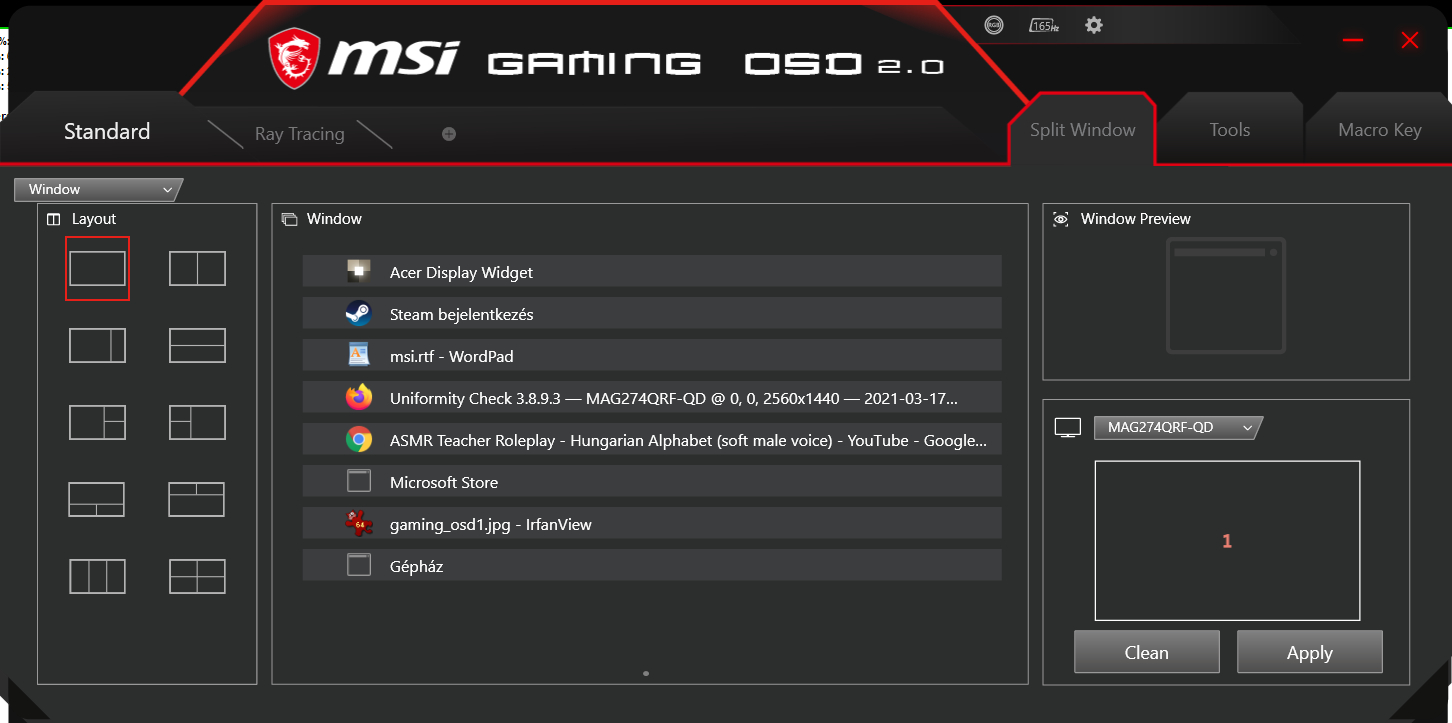Viewport: 1452px width, 723px height.
Task: Click the Apply button
Action: [x=1310, y=652]
